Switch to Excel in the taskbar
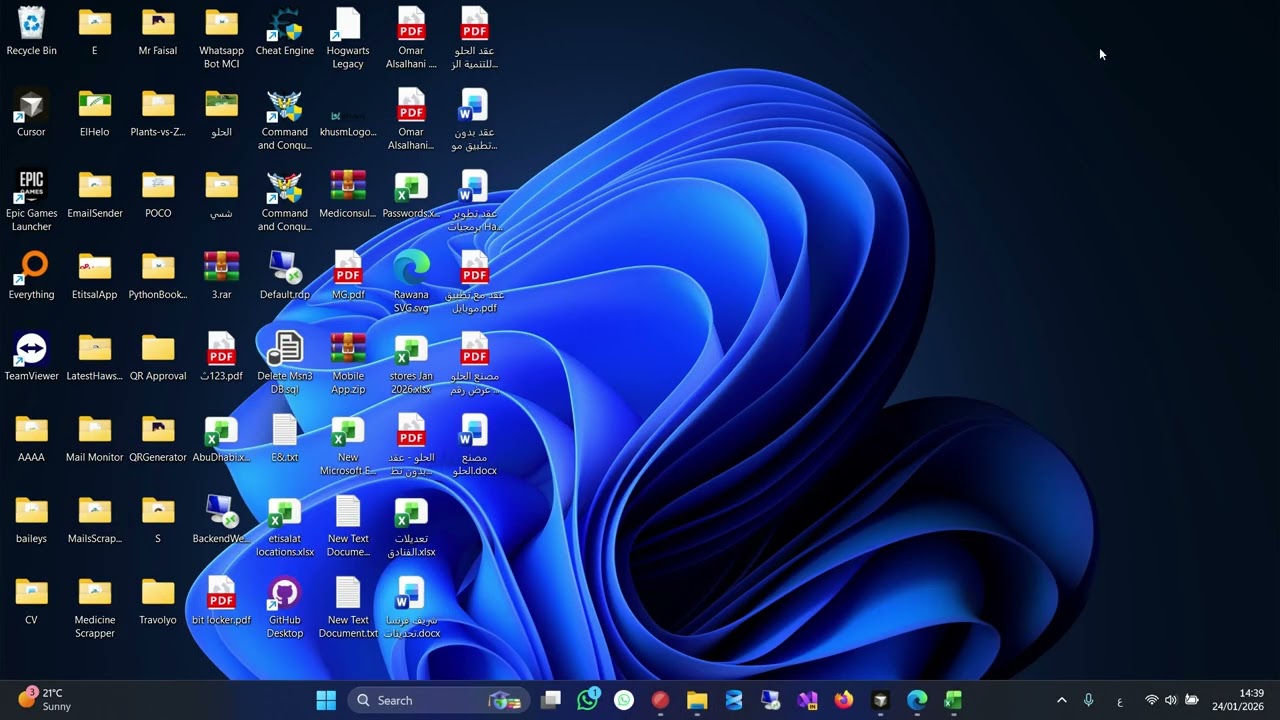Screen dimensions: 1280x720 tap(953, 700)
